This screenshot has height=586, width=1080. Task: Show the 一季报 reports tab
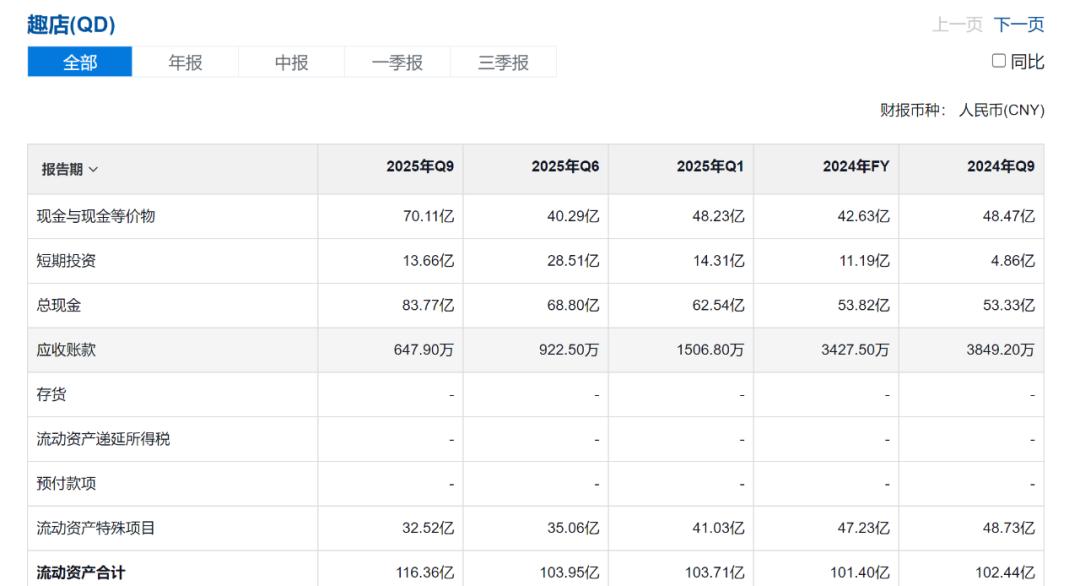(x=397, y=62)
